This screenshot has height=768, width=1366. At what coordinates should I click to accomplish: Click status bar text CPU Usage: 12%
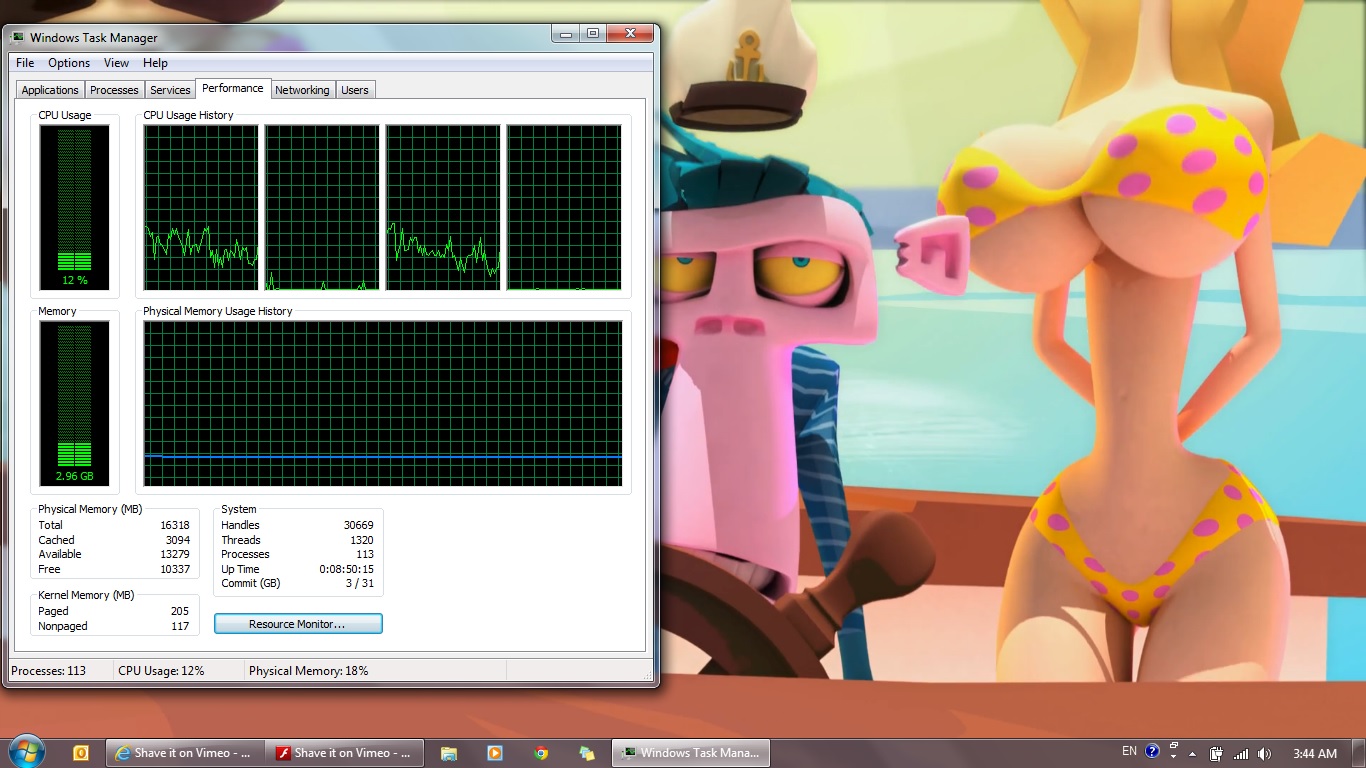coord(161,671)
